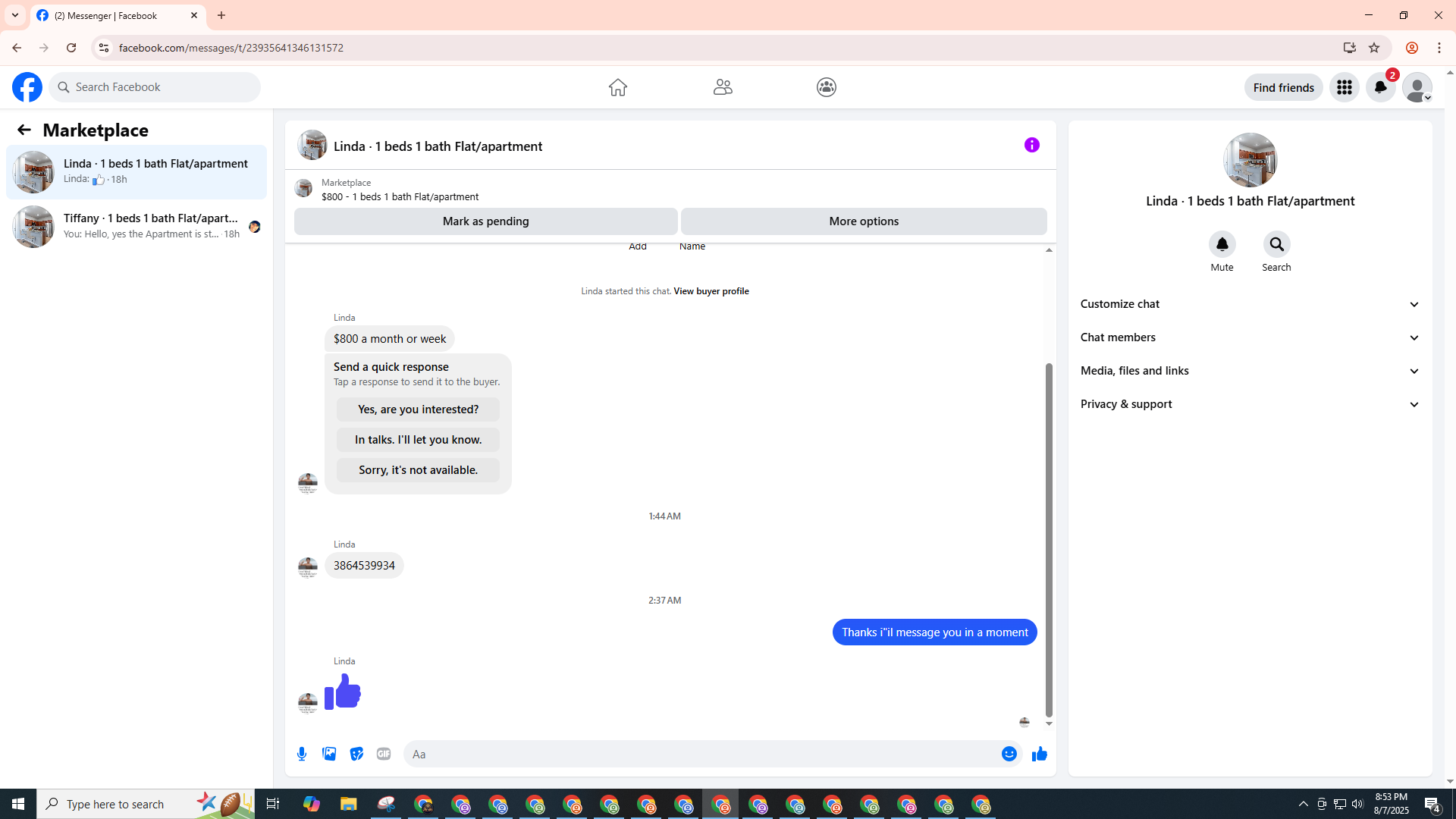Choose a sticker with the sticker icon
1456x819 pixels.
click(356, 754)
